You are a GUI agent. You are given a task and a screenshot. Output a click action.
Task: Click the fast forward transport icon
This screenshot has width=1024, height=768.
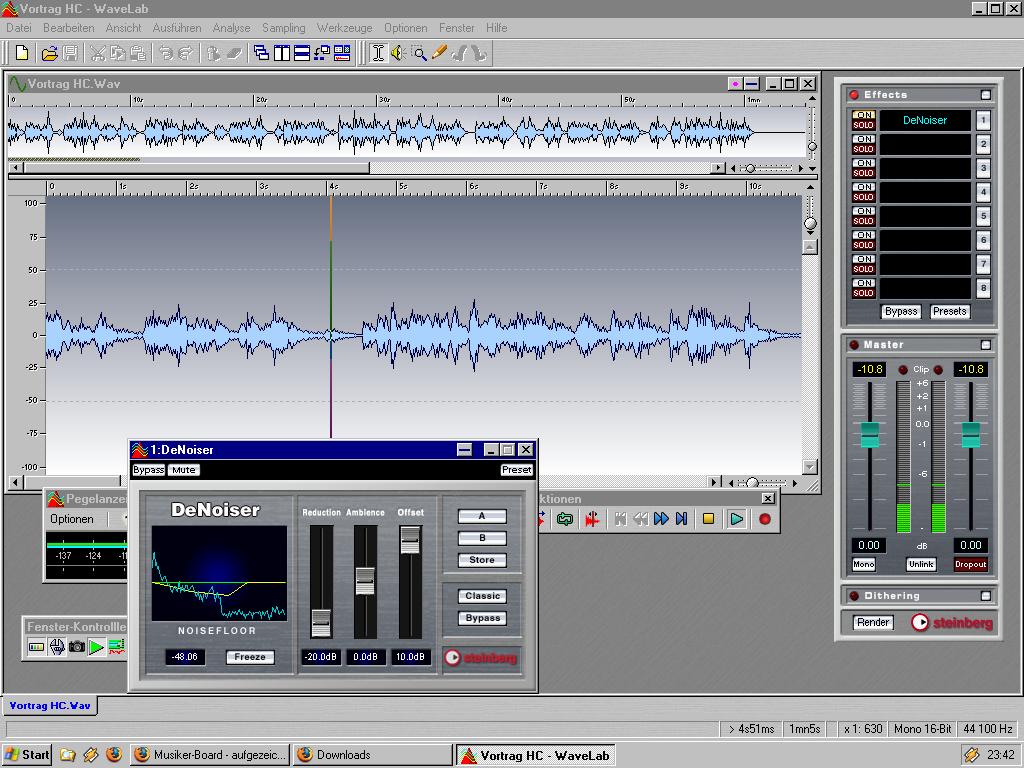pos(661,519)
